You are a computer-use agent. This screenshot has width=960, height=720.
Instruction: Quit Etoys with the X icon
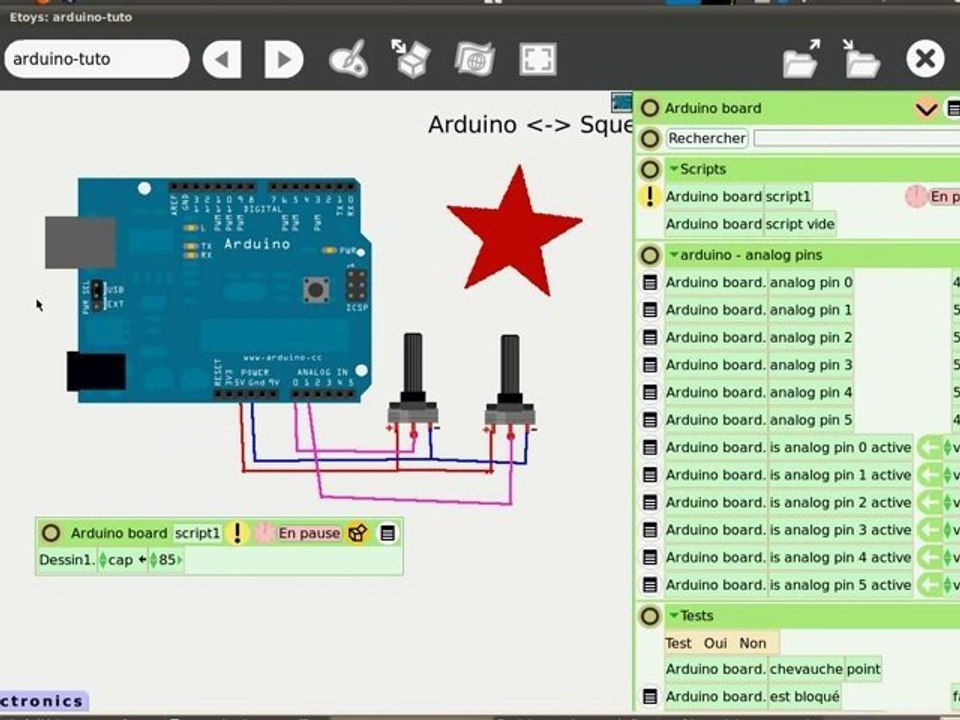point(925,59)
